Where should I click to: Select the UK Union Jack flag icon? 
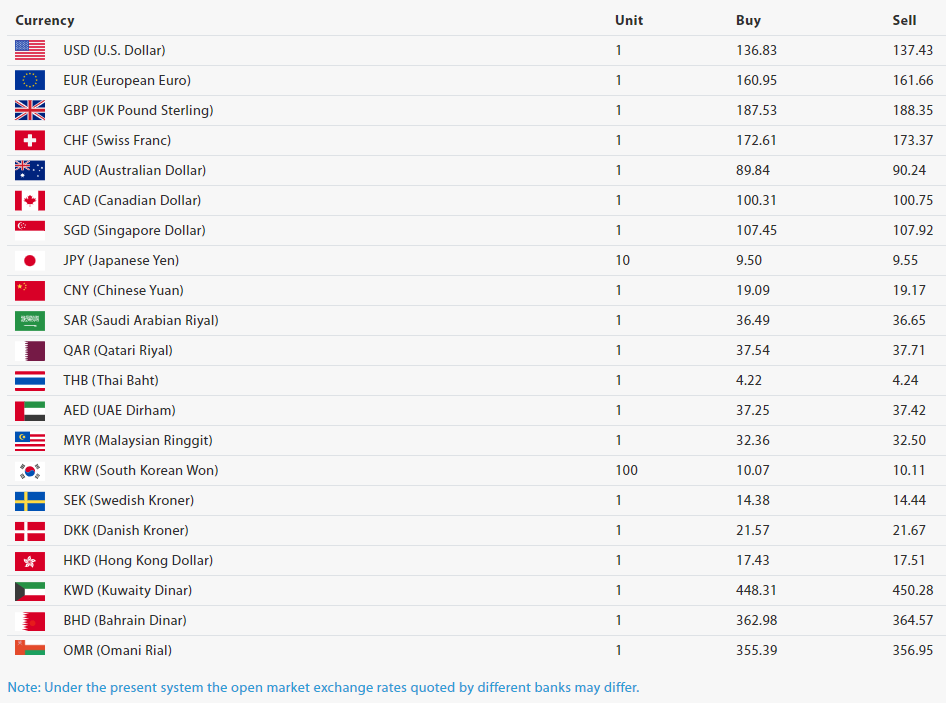pyautogui.click(x=30, y=110)
